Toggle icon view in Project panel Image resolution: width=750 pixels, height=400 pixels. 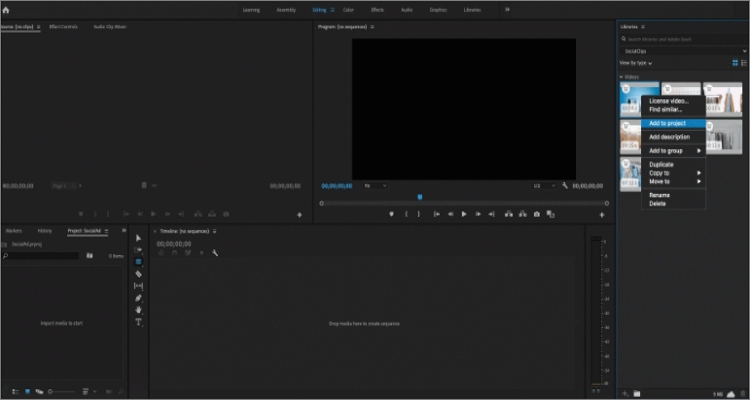[x=27, y=391]
